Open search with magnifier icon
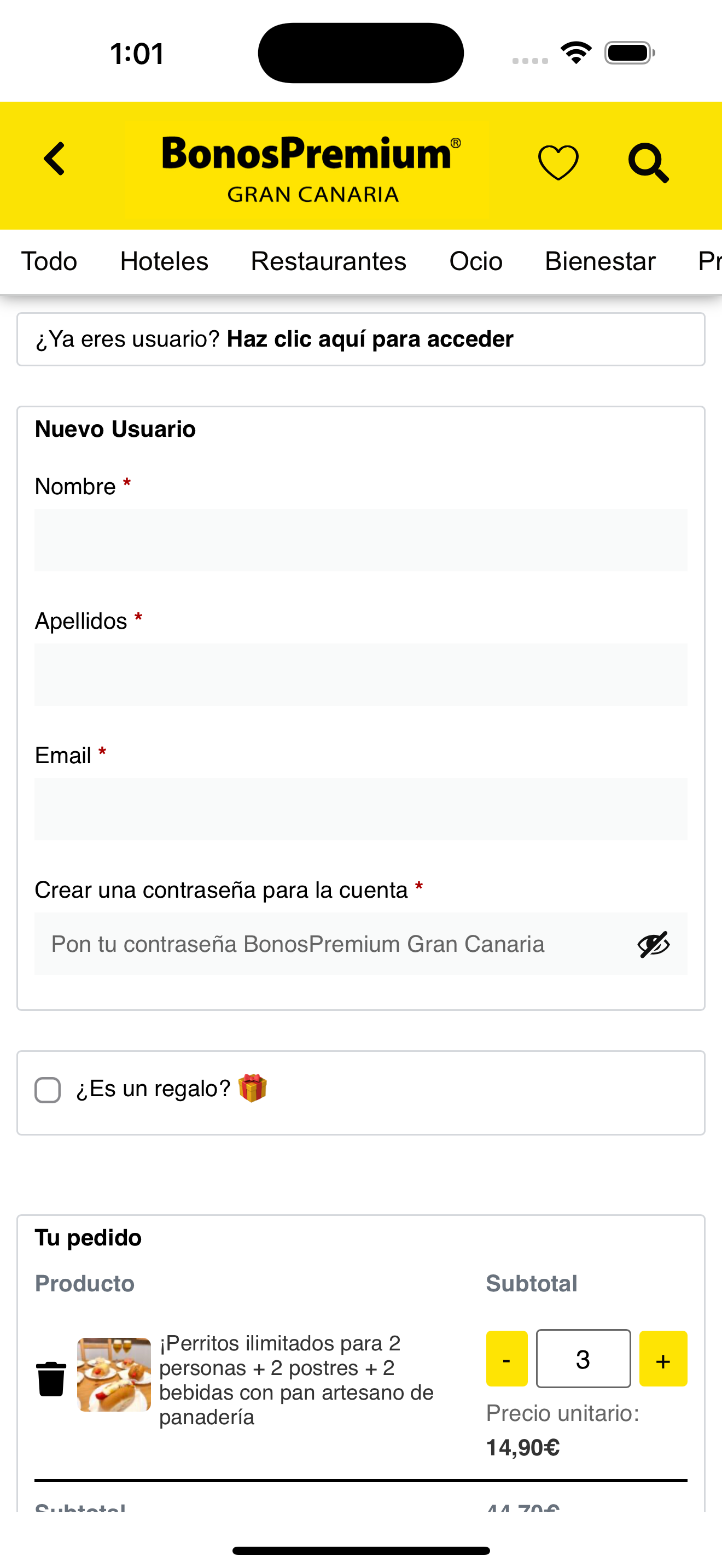Image resolution: width=722 pixels, height=1568 pixels. coord(648,163)
